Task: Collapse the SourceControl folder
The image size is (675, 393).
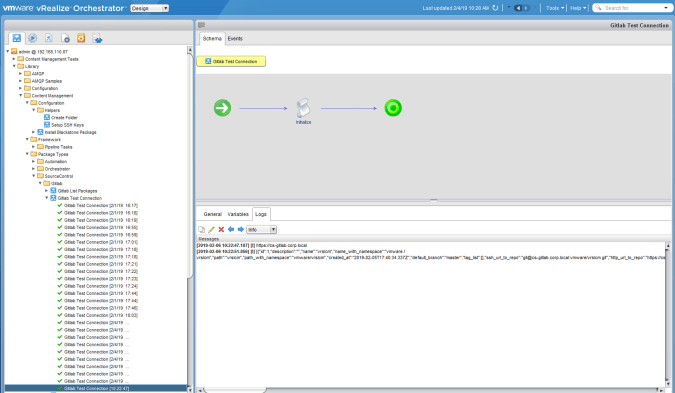Action: [34, 176]
